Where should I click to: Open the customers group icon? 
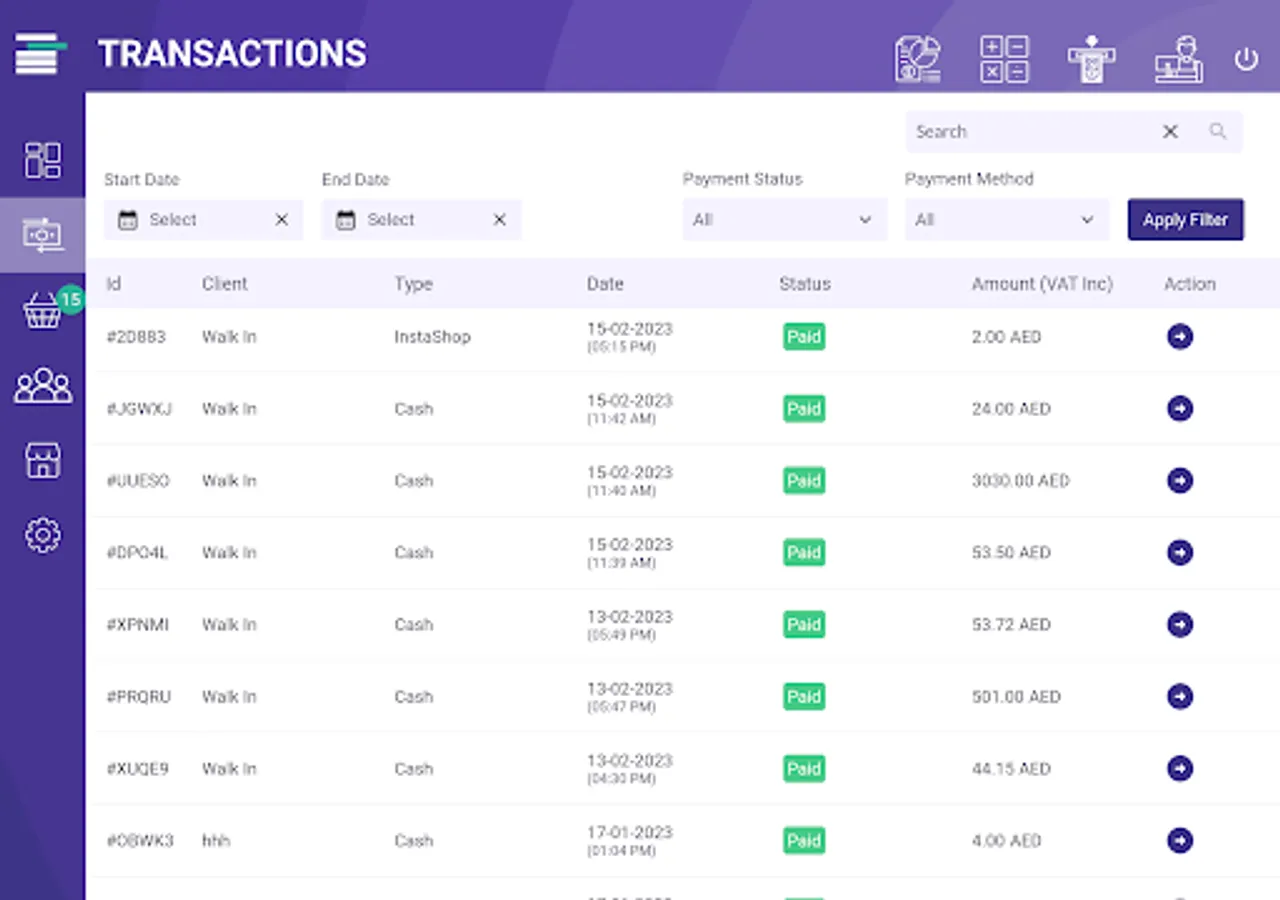point(42,386)
